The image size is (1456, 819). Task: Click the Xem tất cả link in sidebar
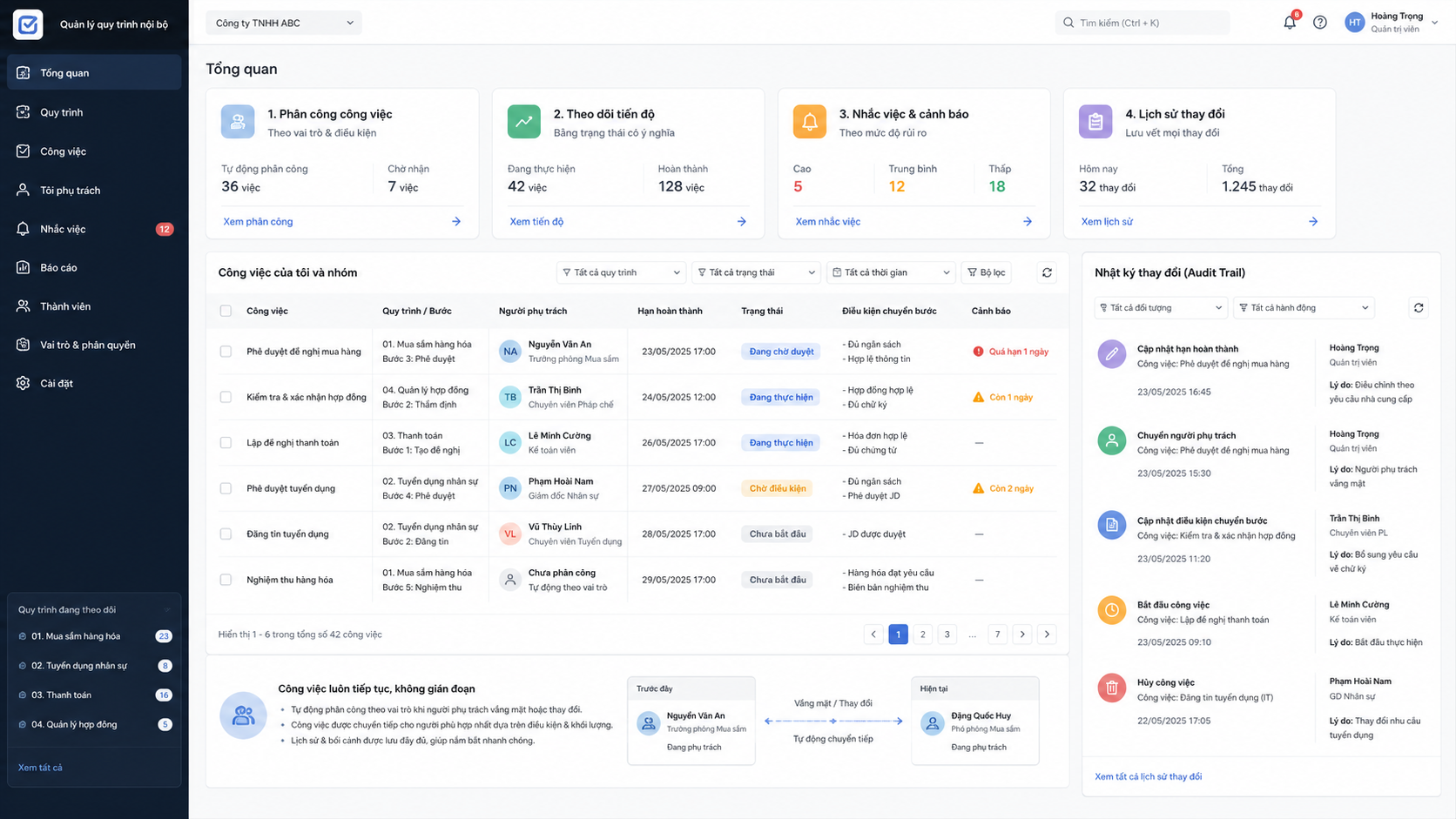40,768
